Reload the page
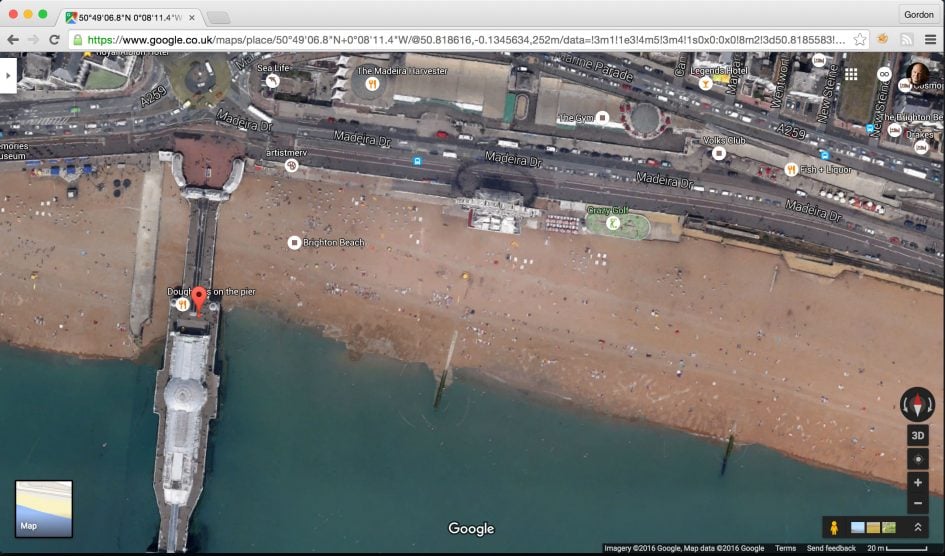This screenshot has width=945, height=556. (54, 40)
